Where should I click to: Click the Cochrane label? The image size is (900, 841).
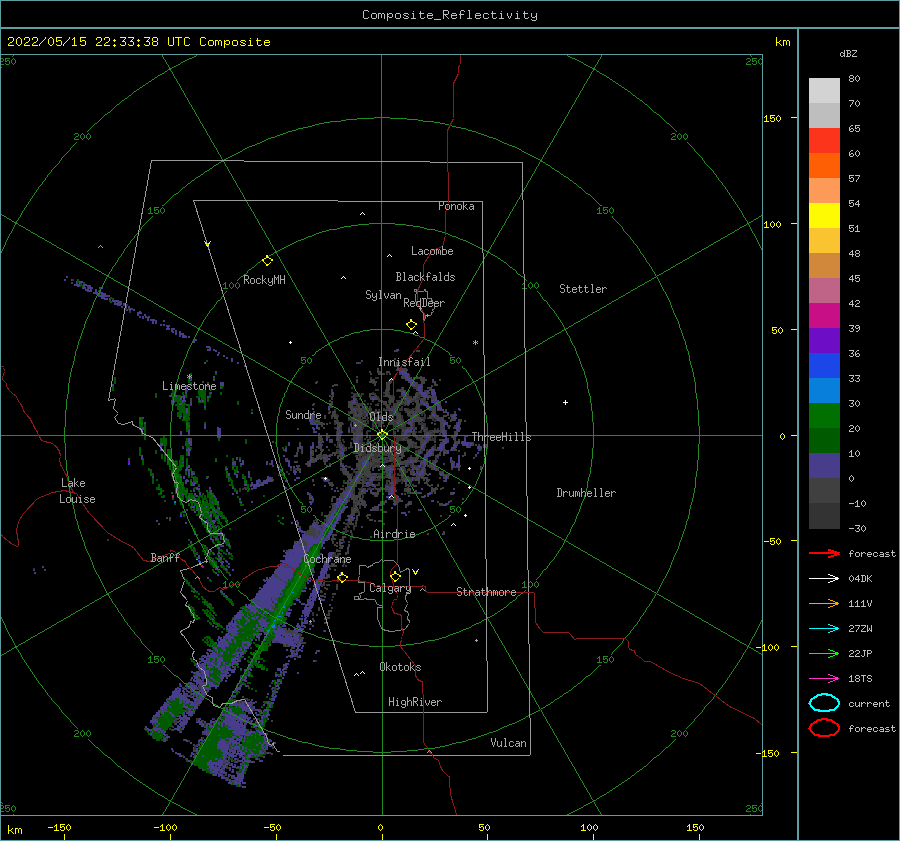click(327, 559)
